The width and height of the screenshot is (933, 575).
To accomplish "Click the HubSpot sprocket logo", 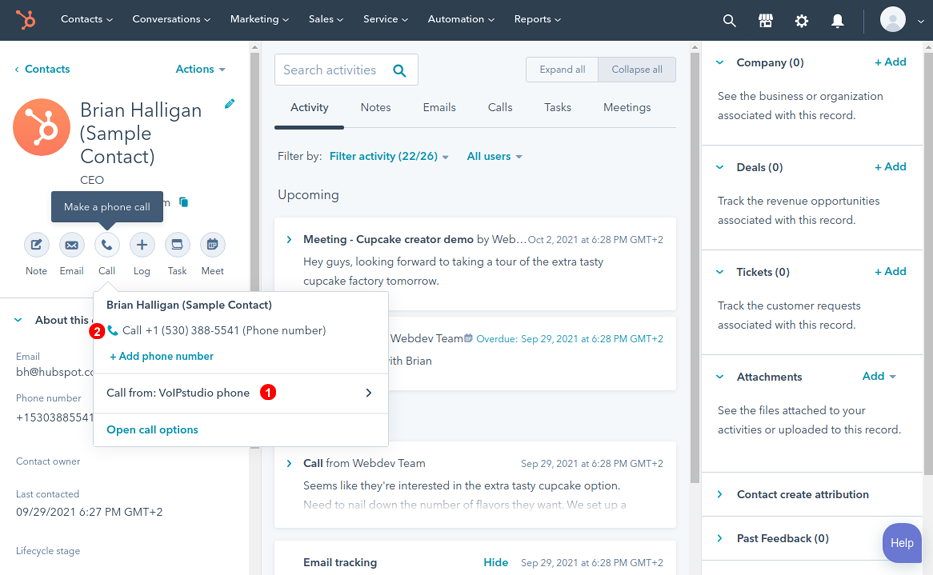I will pos(26,20).
